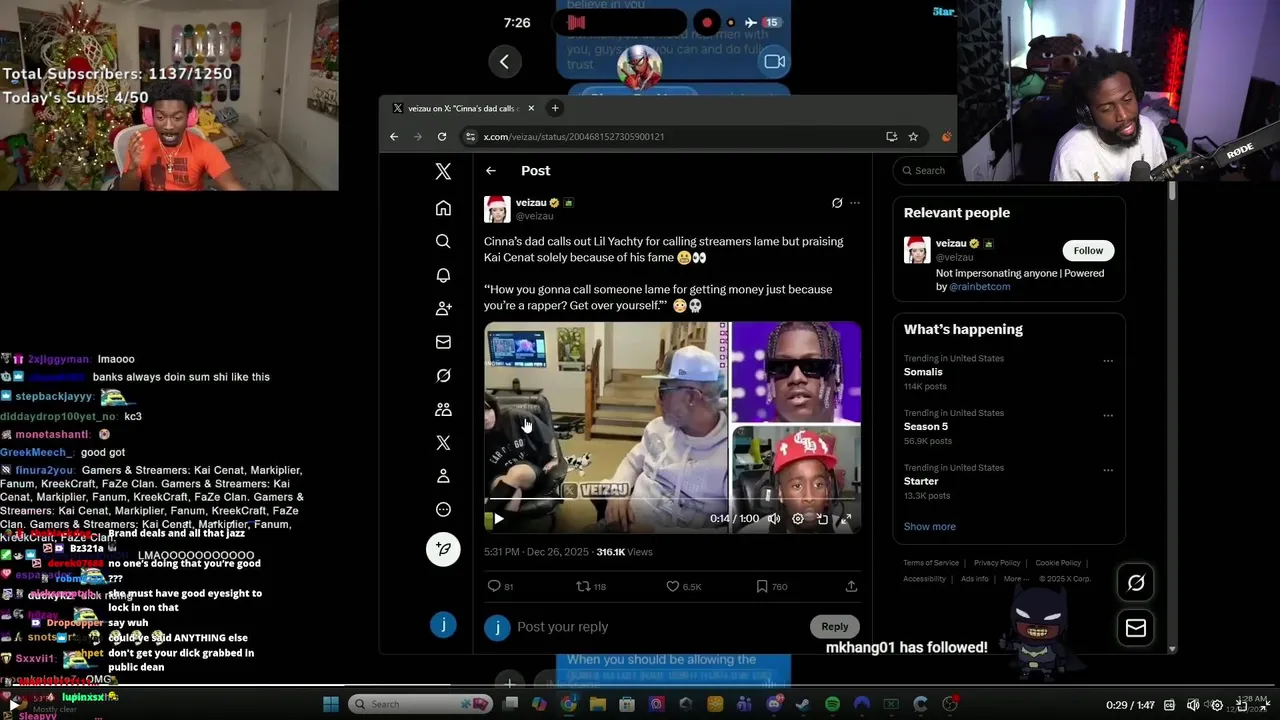Open floating Messages envelope button

point(1136,628)
